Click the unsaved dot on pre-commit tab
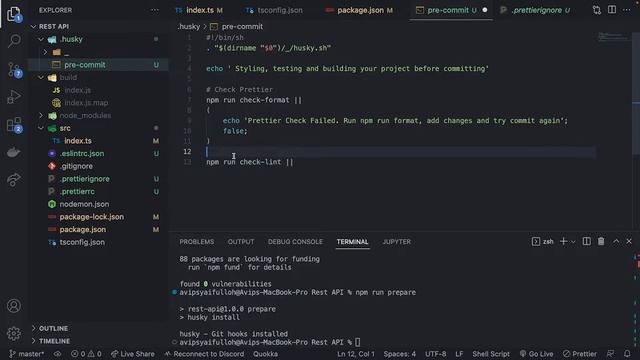 click(x=485, y=10)
